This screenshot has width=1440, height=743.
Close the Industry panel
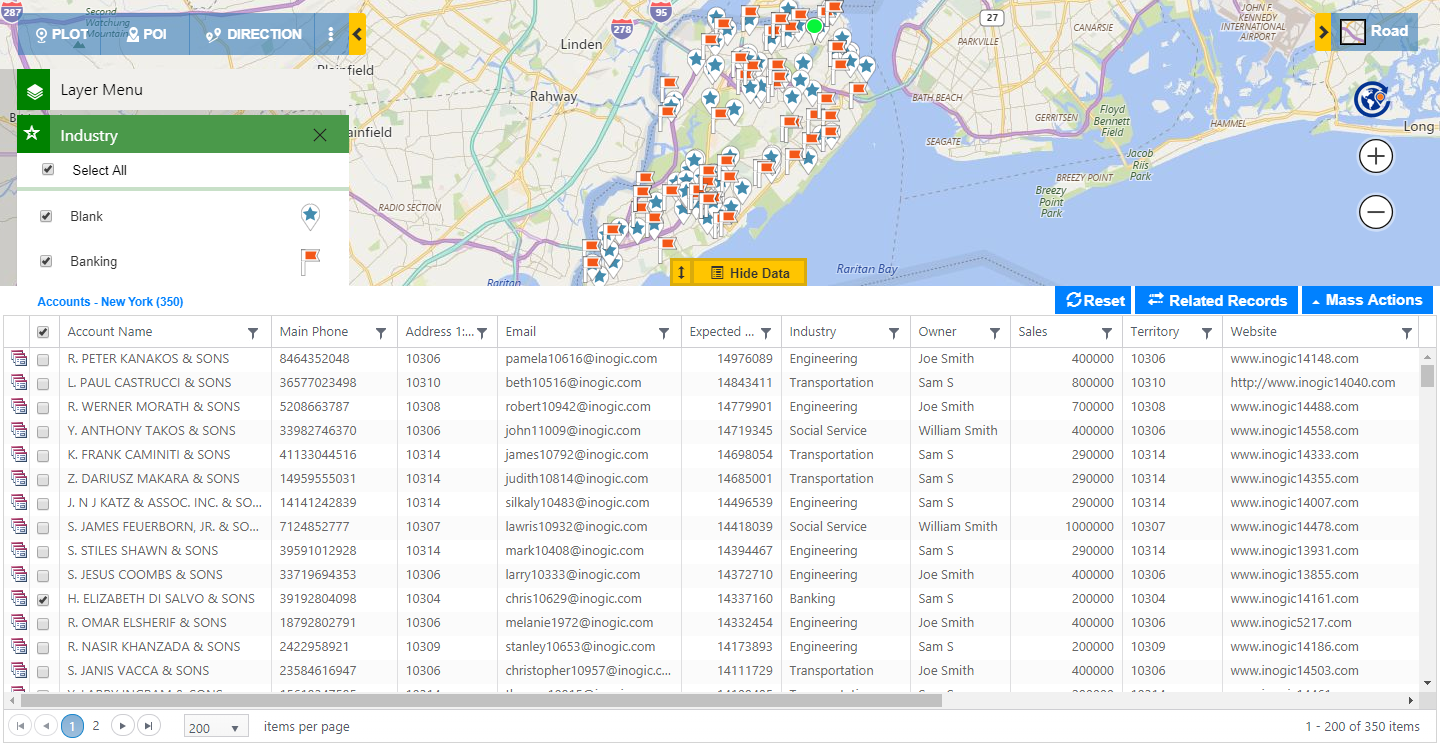pos(320,135)
